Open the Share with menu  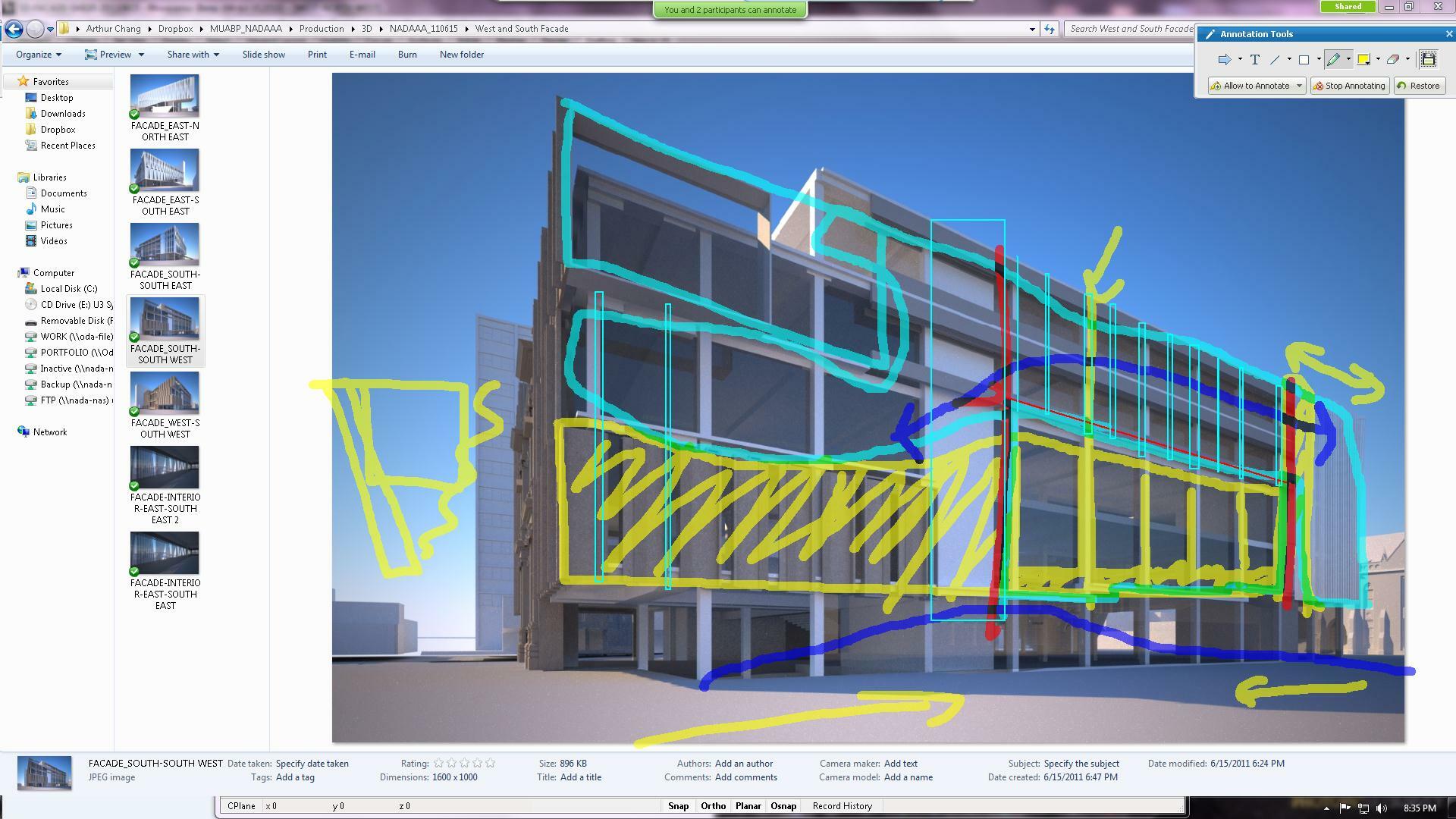click(193, 55)
